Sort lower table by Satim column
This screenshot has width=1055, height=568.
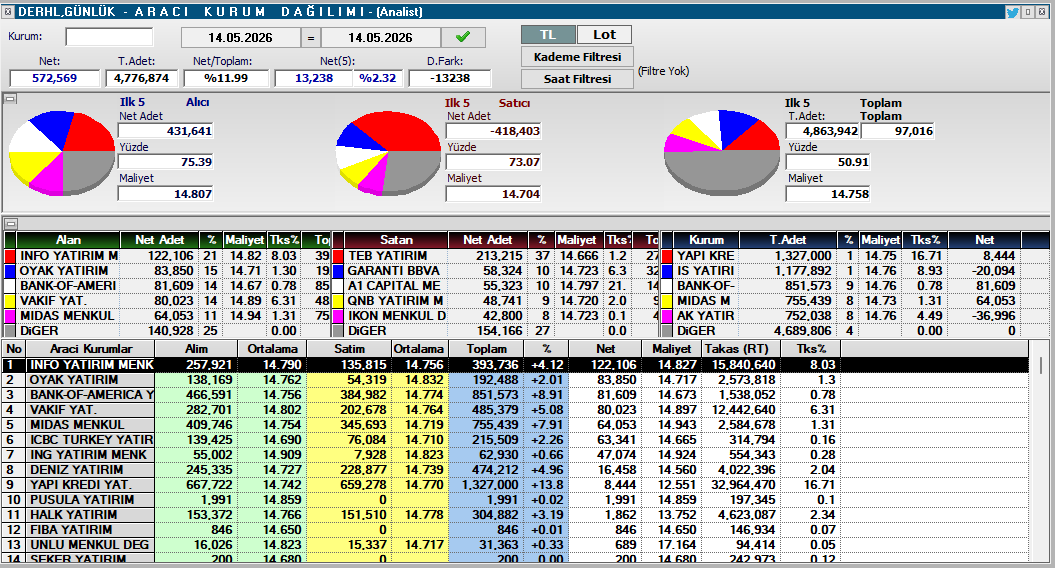(349, 349)
